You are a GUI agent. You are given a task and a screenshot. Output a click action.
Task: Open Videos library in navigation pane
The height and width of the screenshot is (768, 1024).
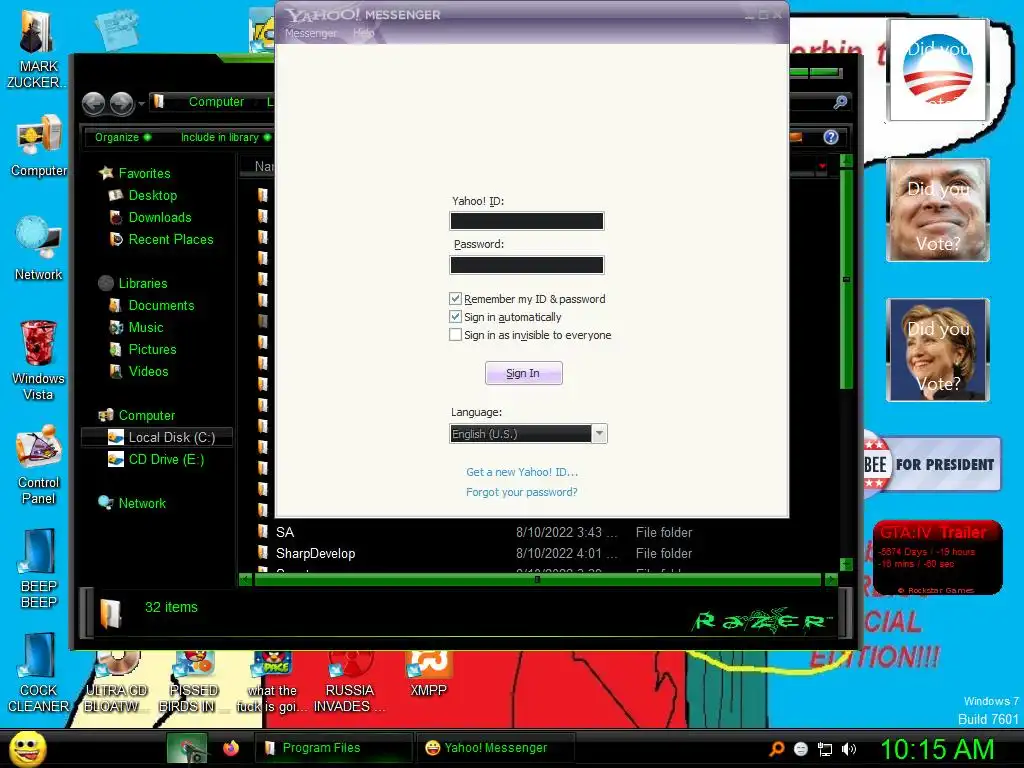point(148,372)
